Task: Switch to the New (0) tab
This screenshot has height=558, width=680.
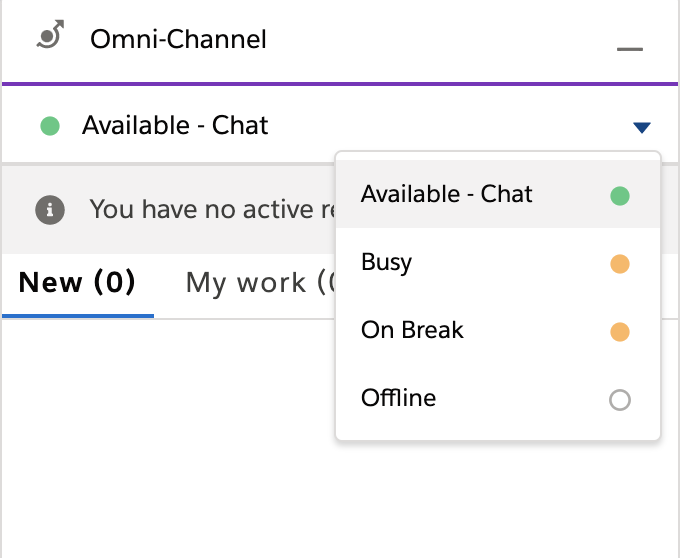Action: coord(77,283)
